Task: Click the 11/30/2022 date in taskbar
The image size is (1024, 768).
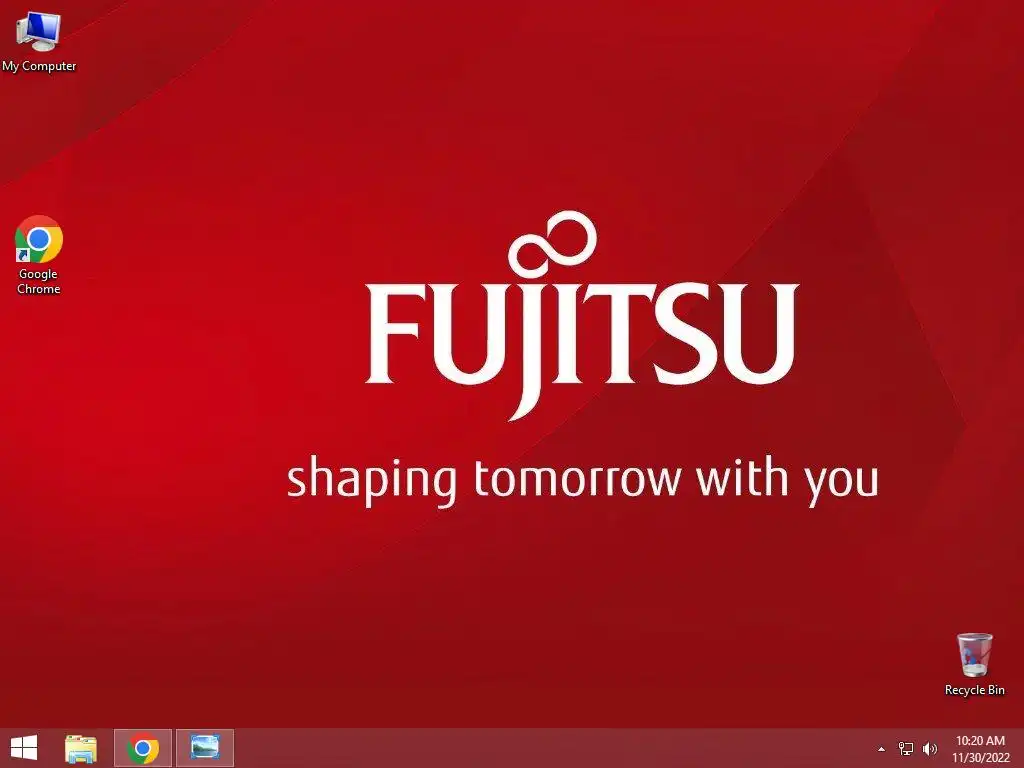Action: pos(981,758)
